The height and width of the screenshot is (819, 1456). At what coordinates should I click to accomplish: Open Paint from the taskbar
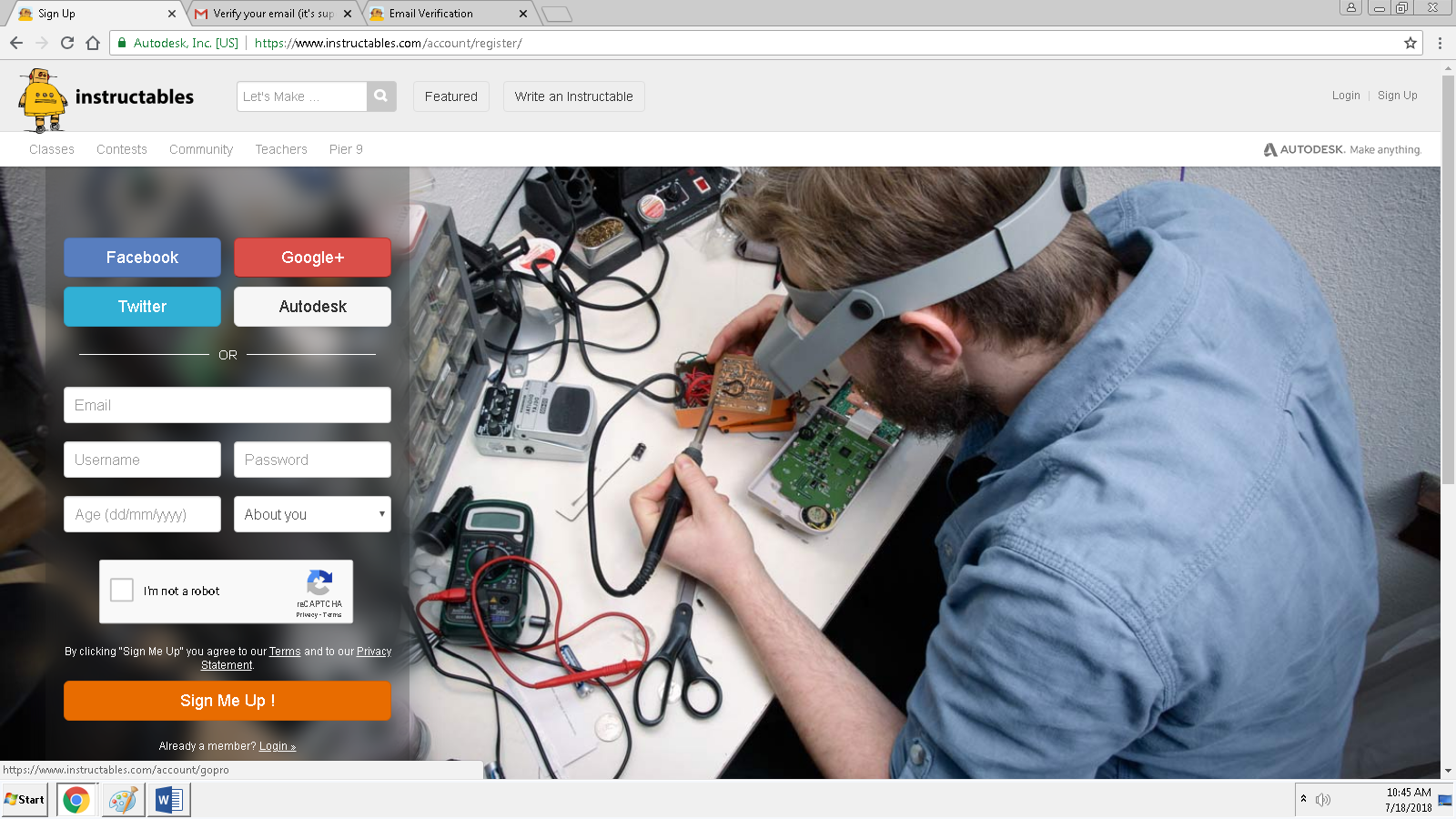click(123, 800)
